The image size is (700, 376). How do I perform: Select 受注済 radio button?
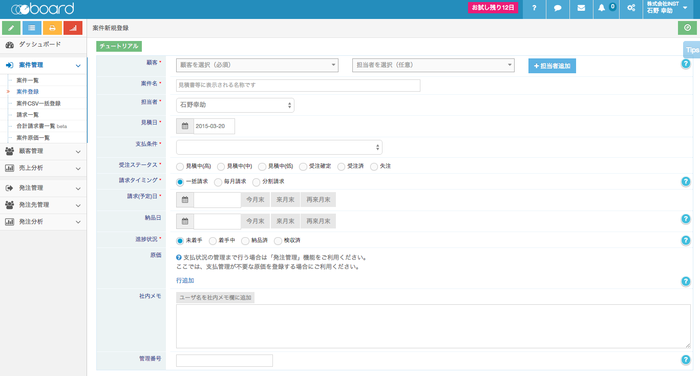point(342,167)
